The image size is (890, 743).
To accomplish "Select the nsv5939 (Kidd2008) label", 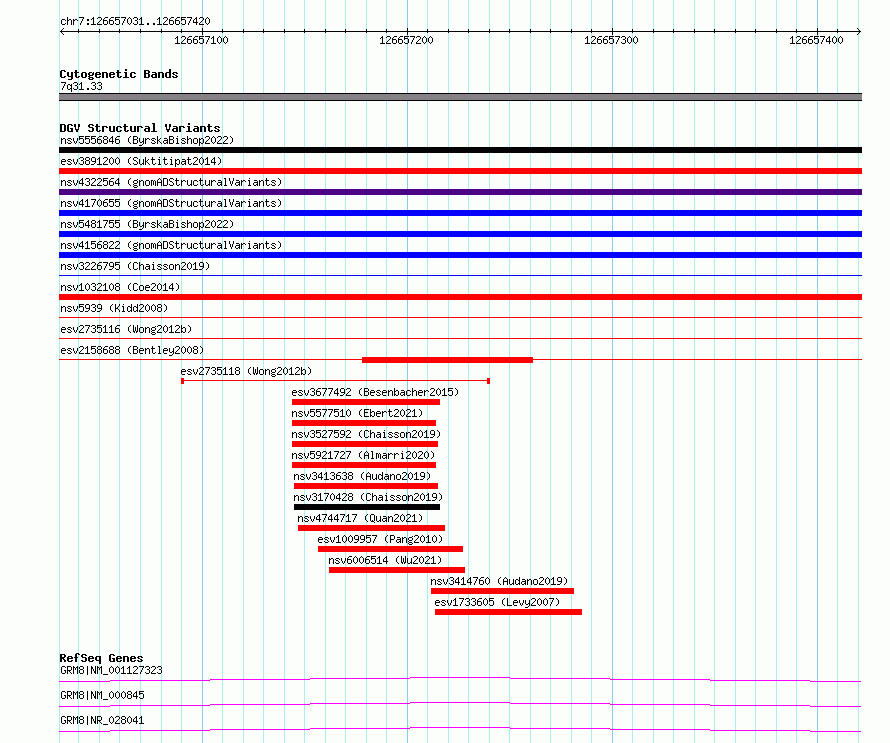I will pos(114,308).
